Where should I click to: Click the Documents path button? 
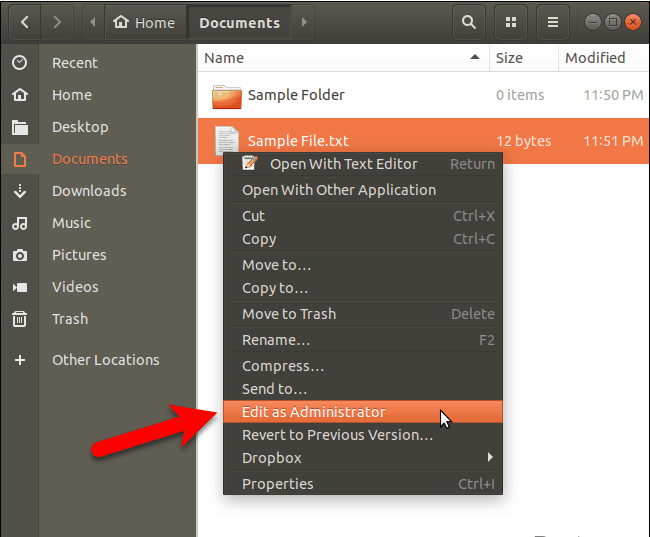239,21
